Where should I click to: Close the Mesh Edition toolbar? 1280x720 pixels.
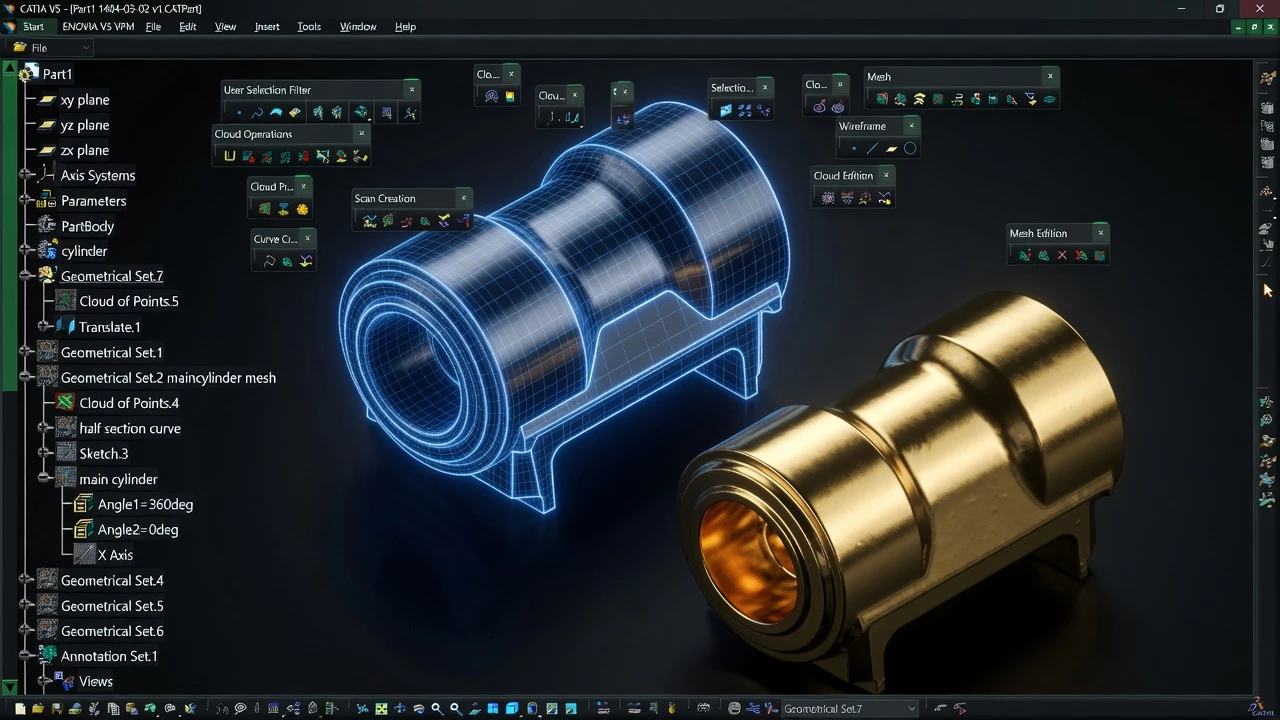[x=1100, y=233]
